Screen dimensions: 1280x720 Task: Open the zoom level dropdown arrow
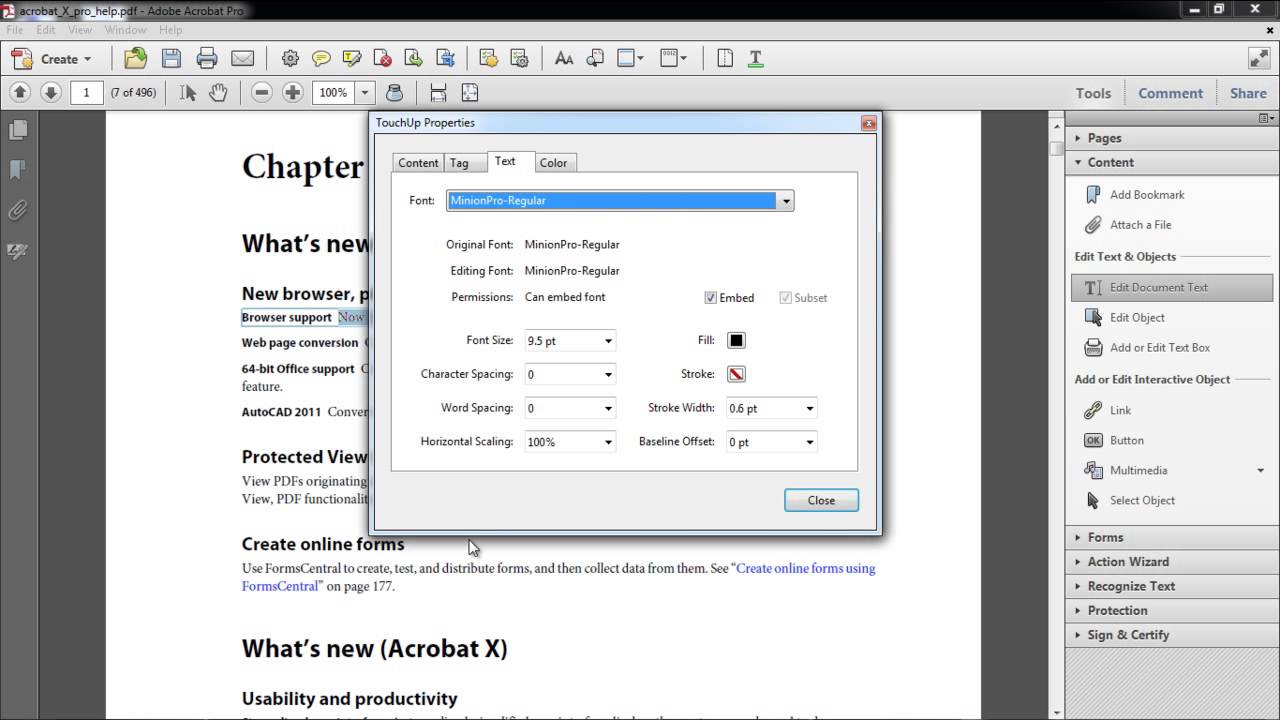(365, 92)
